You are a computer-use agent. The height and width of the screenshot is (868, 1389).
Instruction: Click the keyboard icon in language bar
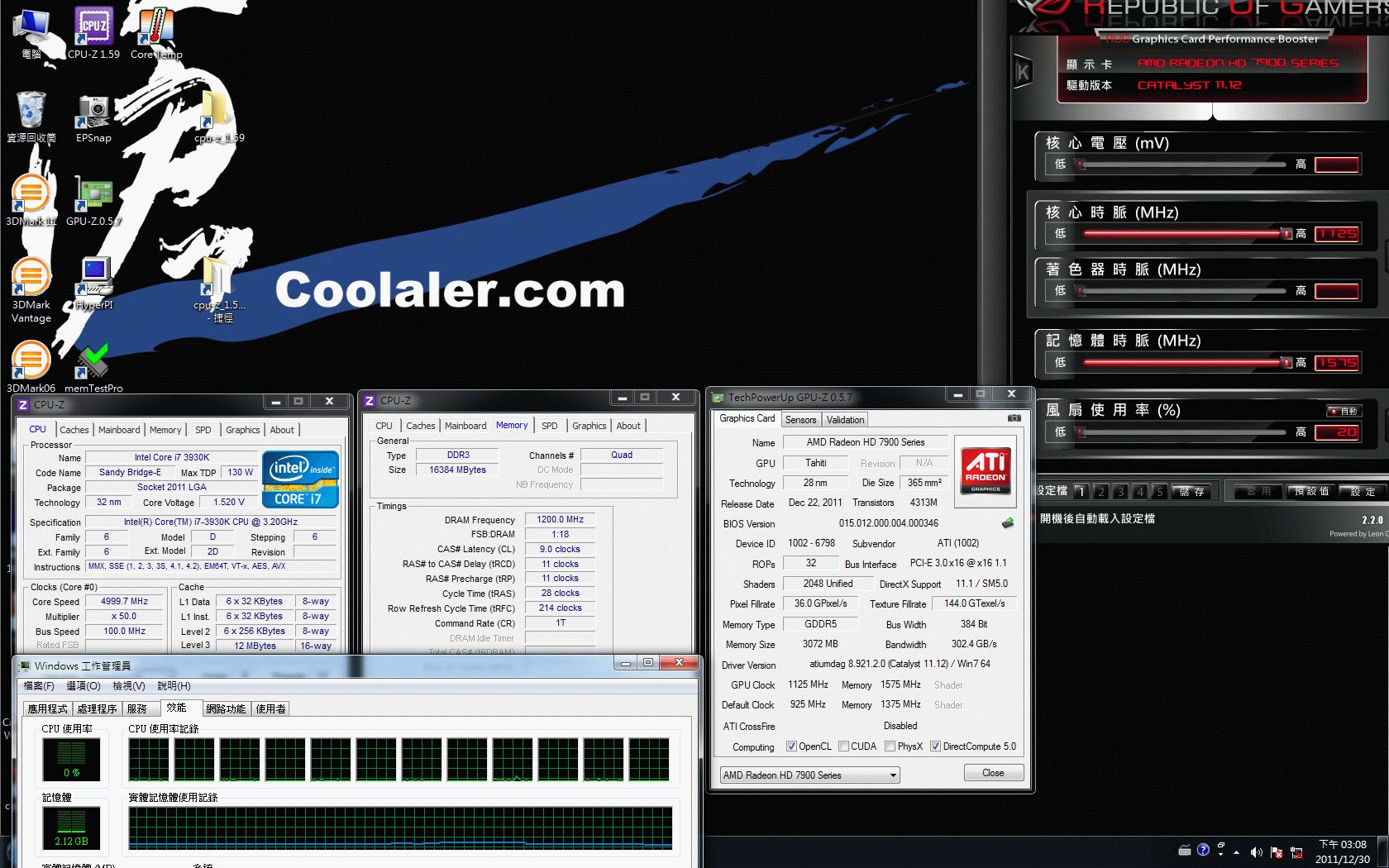coord(1185,849)
